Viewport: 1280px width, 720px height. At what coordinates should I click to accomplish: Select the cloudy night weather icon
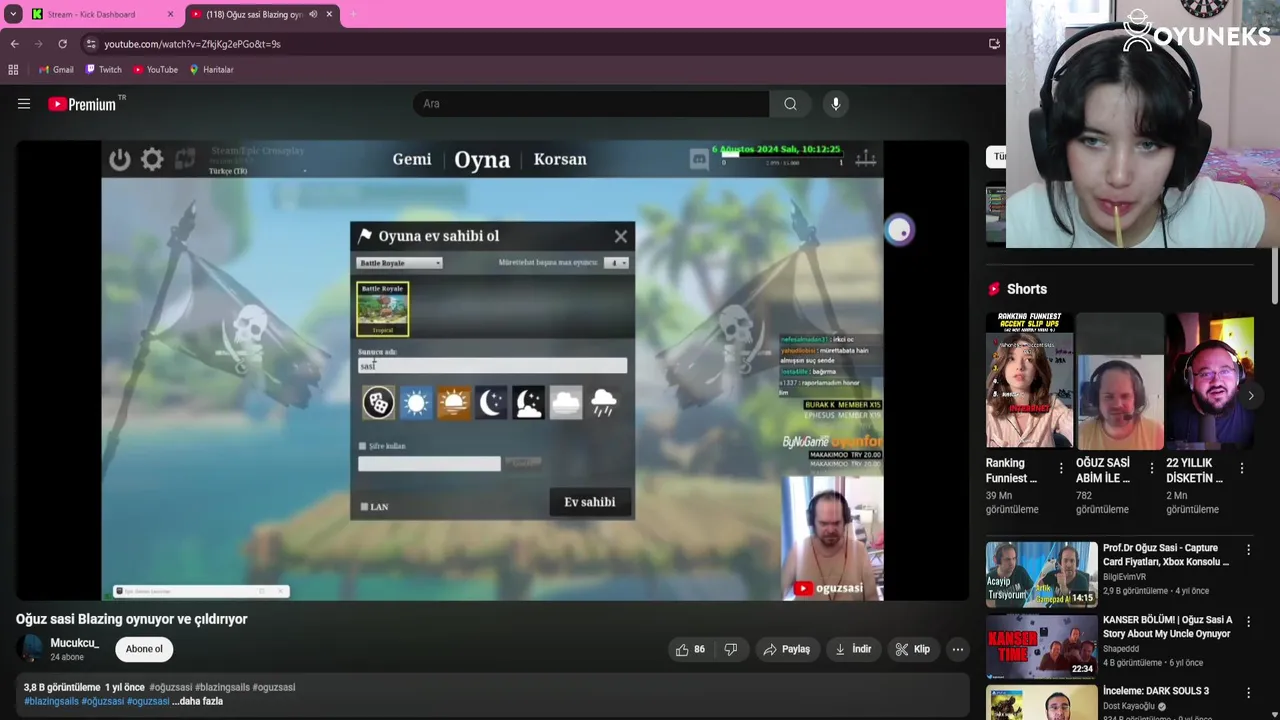(528, 403)
